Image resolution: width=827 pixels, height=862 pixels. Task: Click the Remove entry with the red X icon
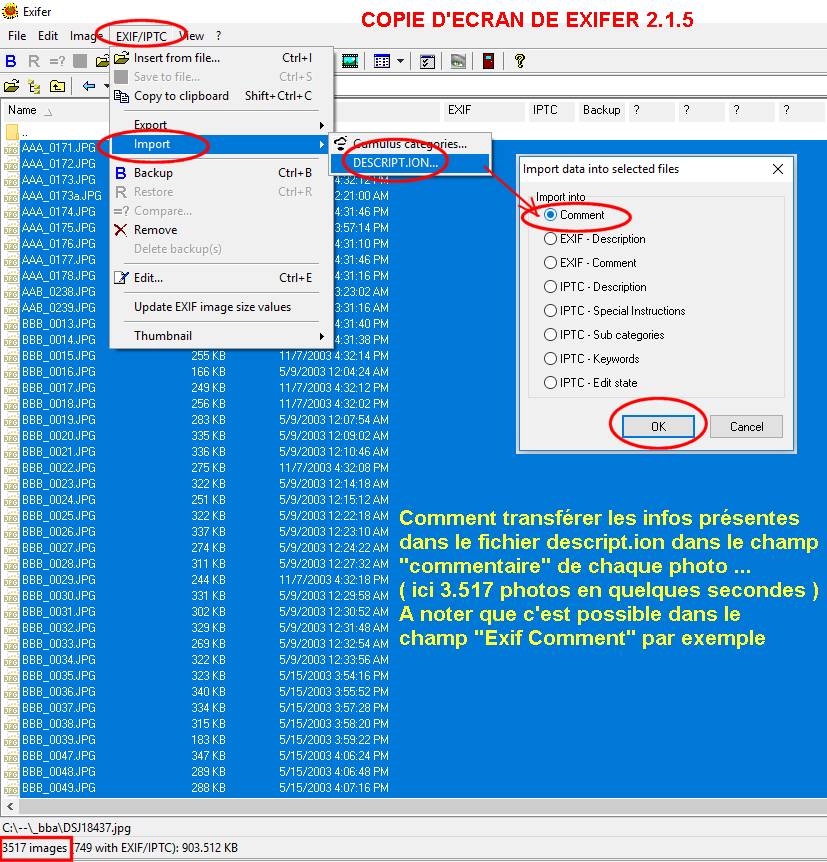point(156,230)
